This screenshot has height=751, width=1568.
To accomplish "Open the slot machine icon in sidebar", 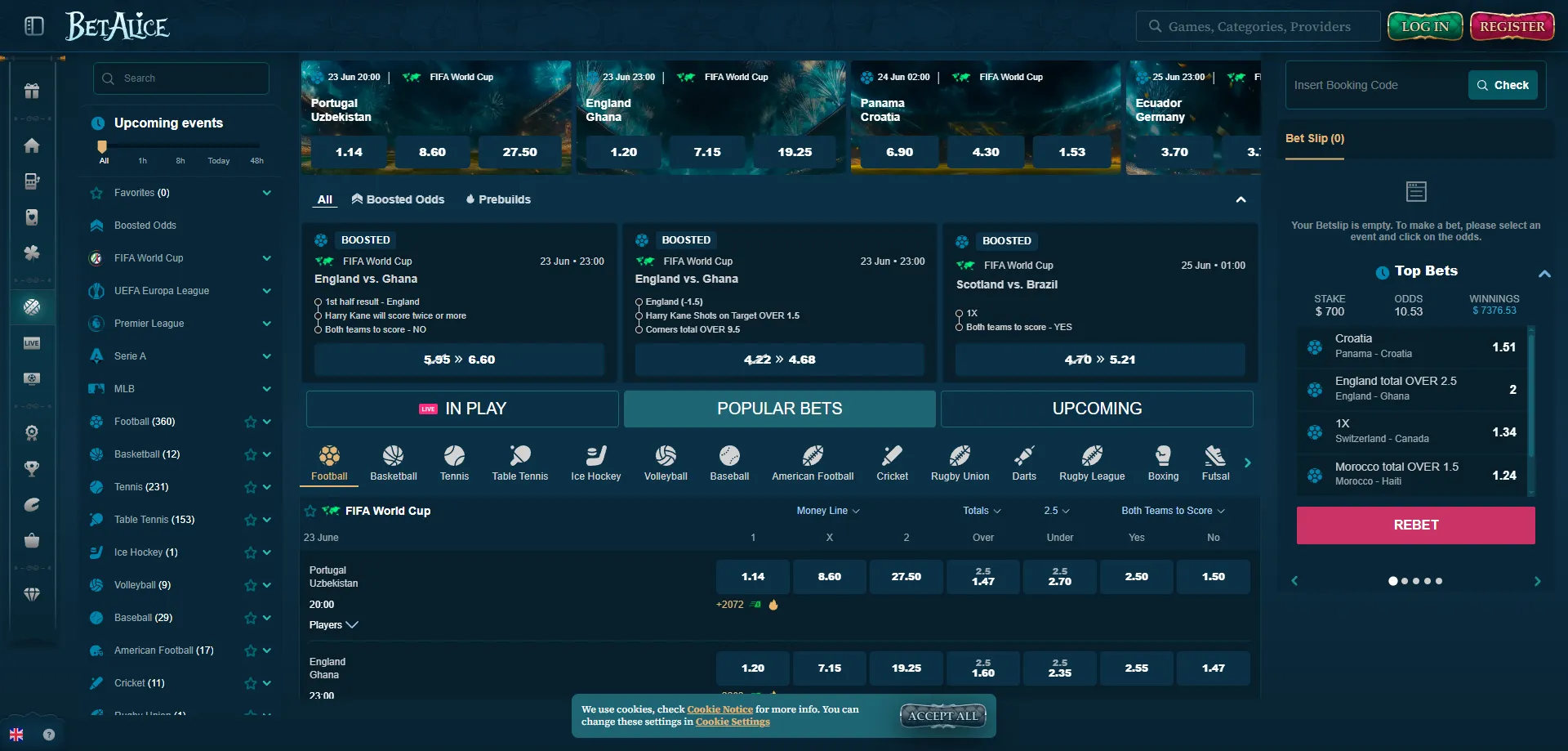I will click(32, 181).
